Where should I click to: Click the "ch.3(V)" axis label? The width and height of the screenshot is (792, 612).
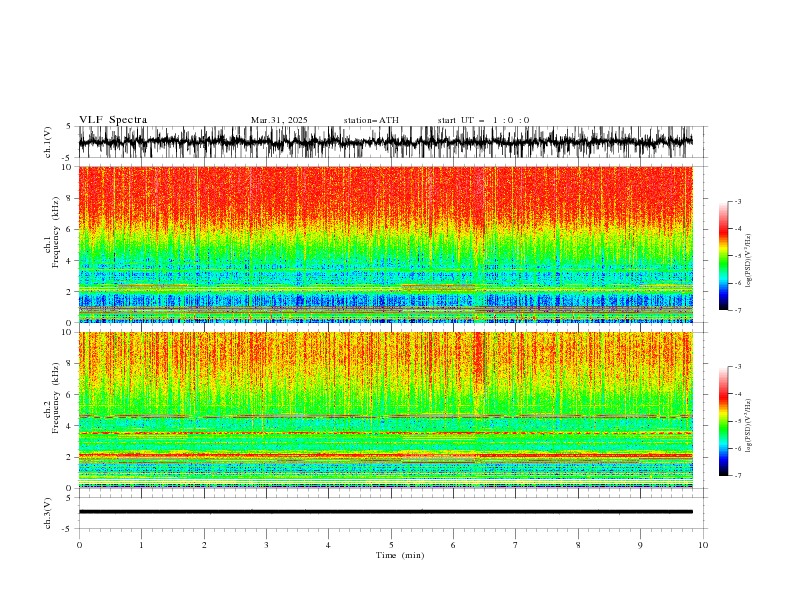coord(48,513)
